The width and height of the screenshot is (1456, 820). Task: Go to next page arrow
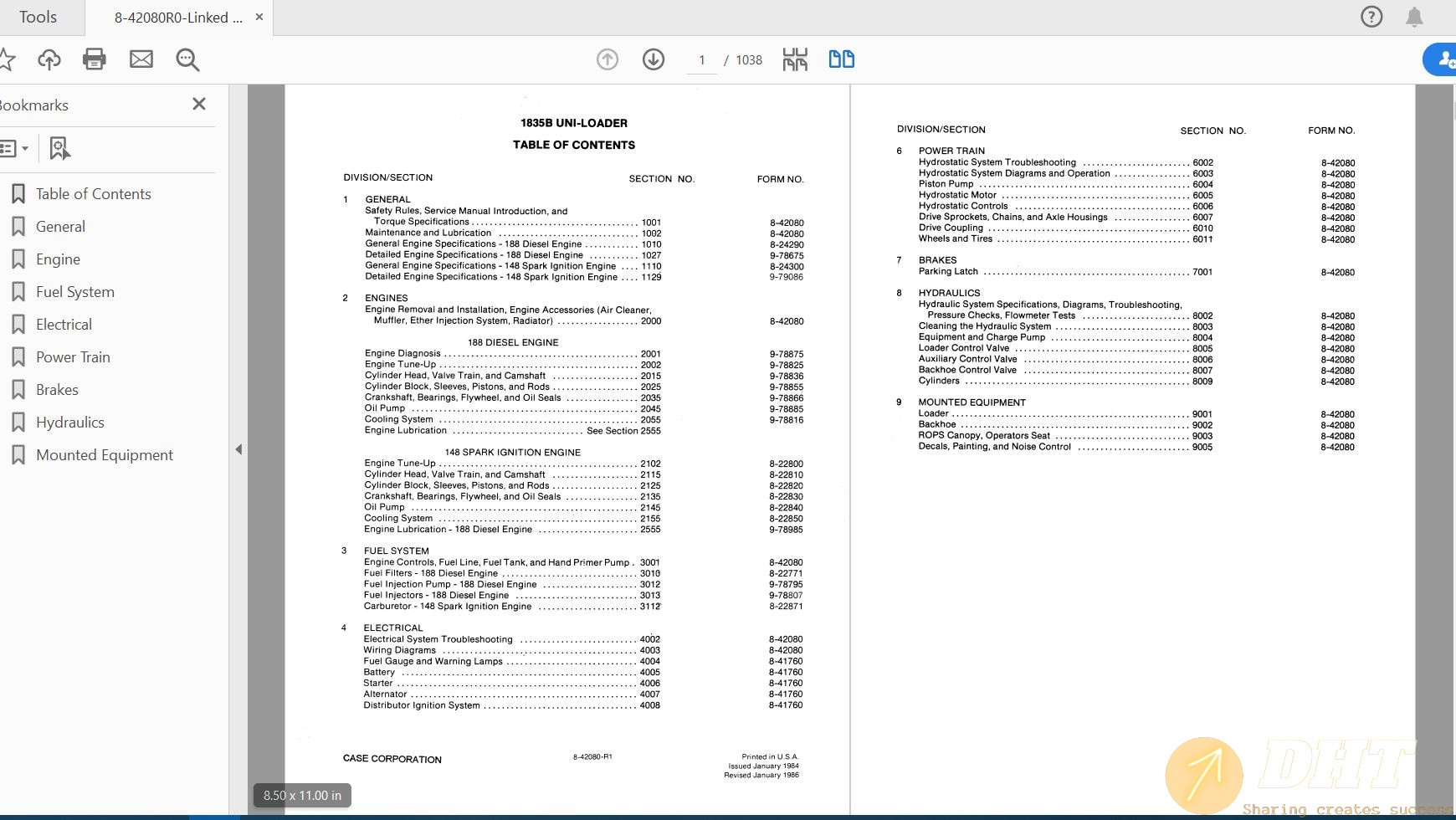pos(654,59)
